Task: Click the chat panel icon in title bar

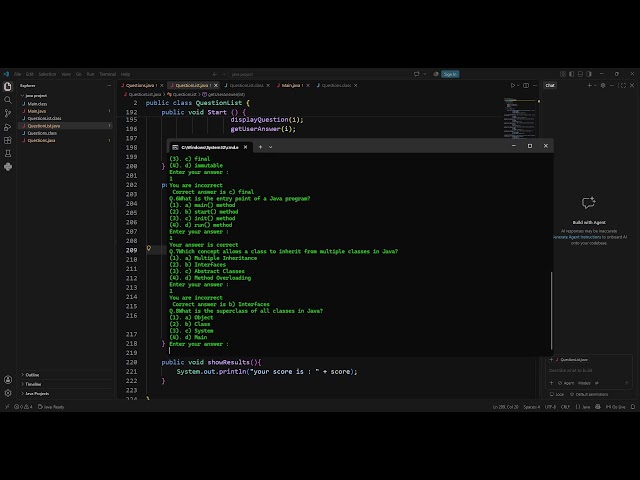Action: pos(417,74)
